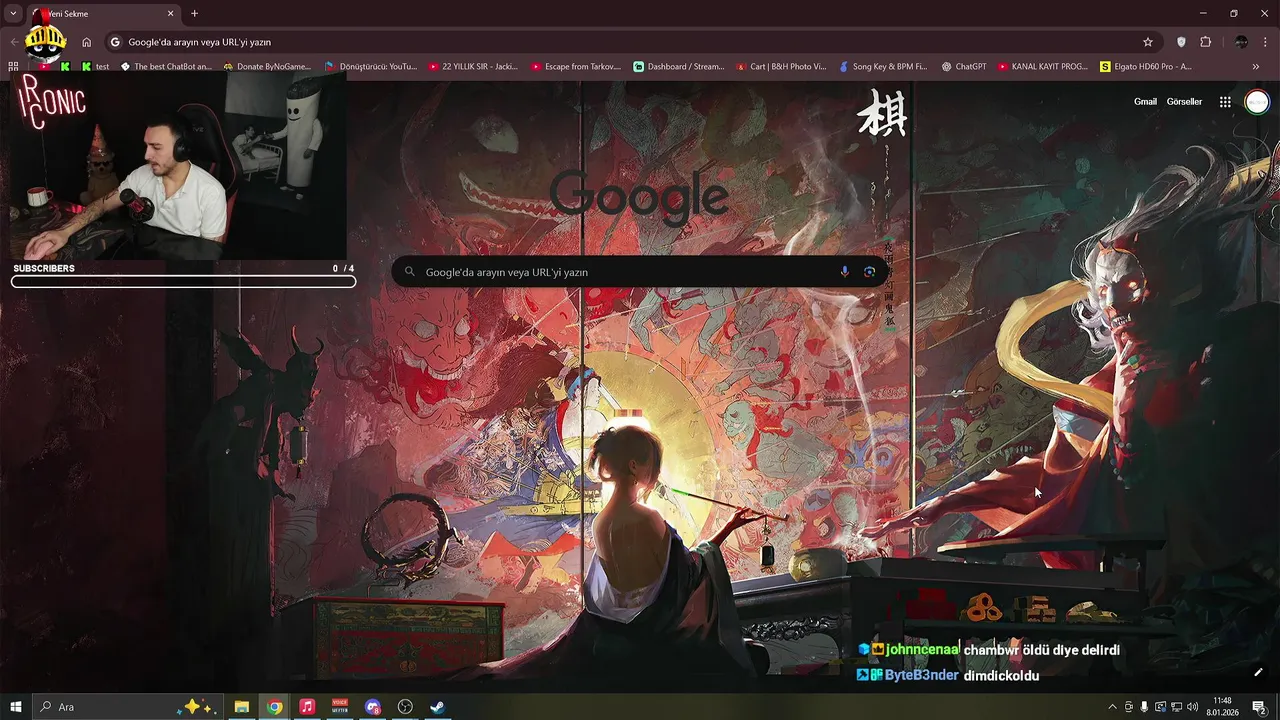Open the Extensions puzzle-piece menu
Image resolution: width=1280 pixels, height=720 pixels.
(1205, 42)
